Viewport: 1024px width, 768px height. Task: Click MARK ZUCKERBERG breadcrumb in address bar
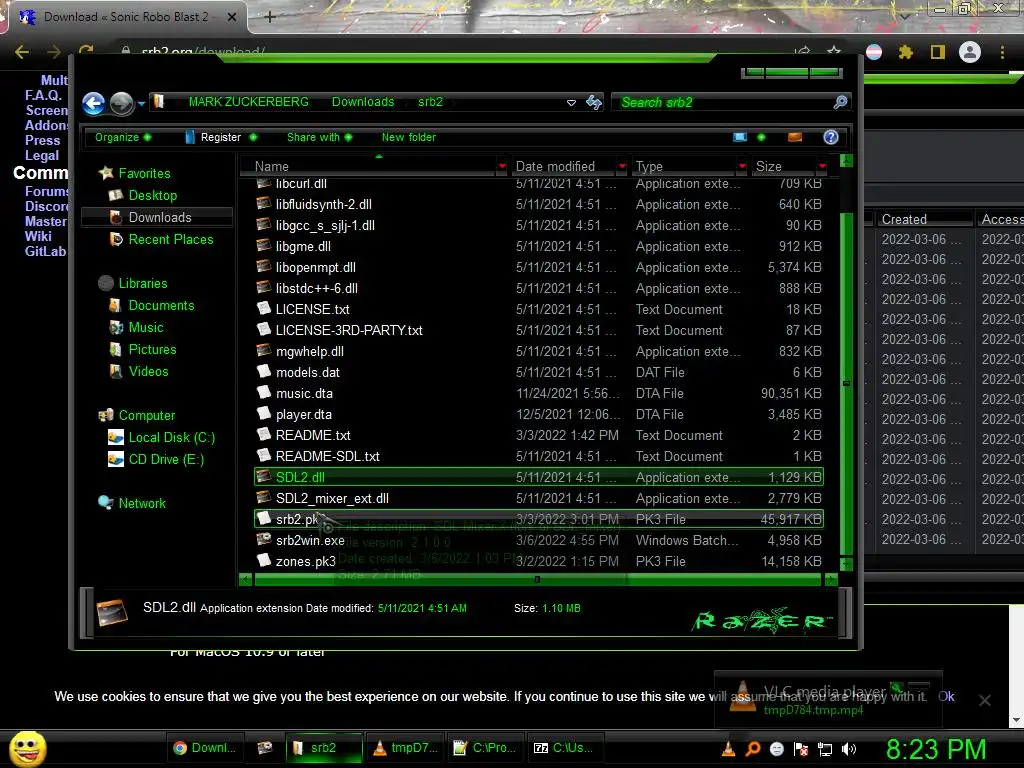coord(248,102)
